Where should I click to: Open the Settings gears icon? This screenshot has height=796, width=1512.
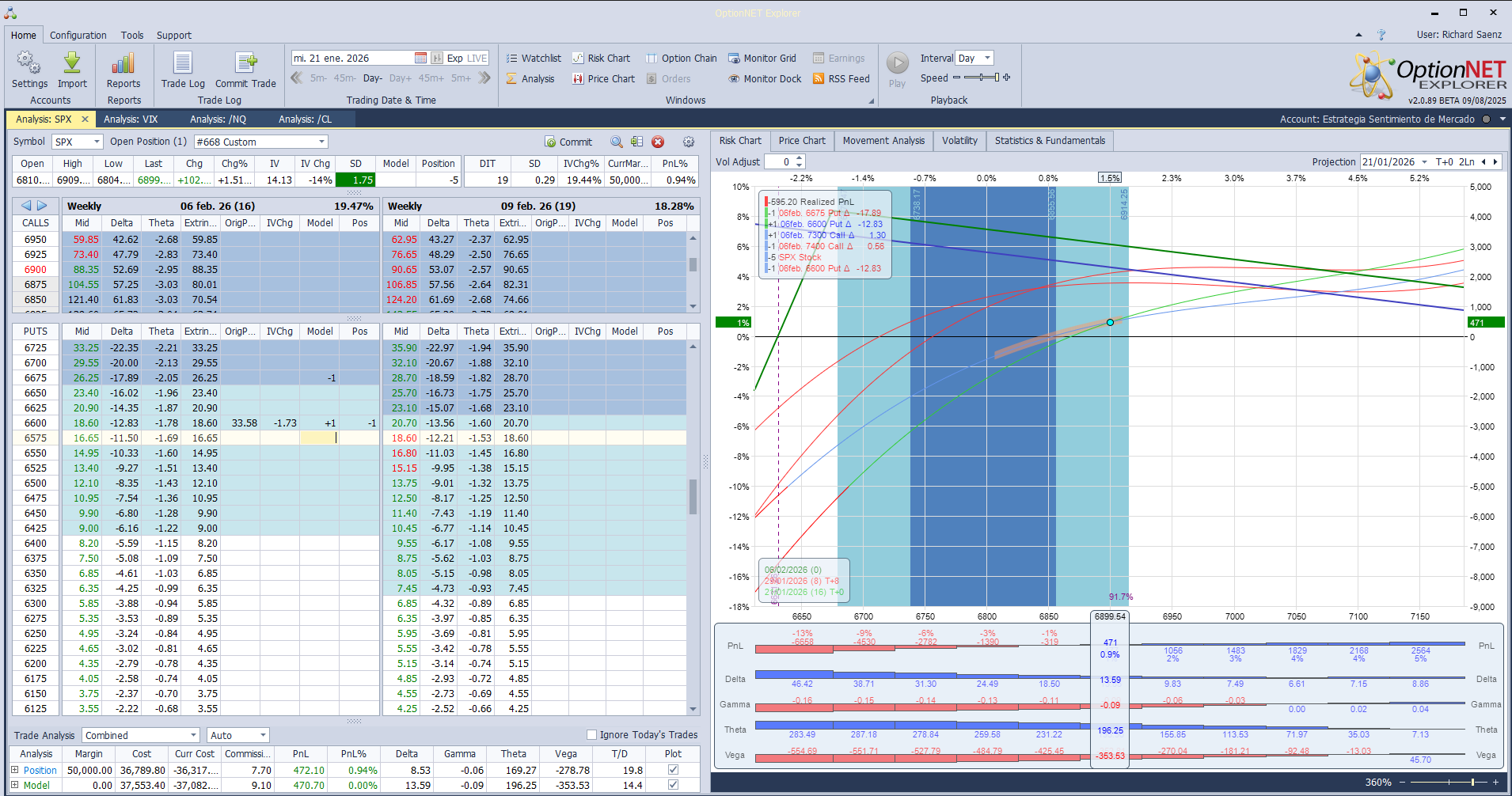[x=29, y=63]
